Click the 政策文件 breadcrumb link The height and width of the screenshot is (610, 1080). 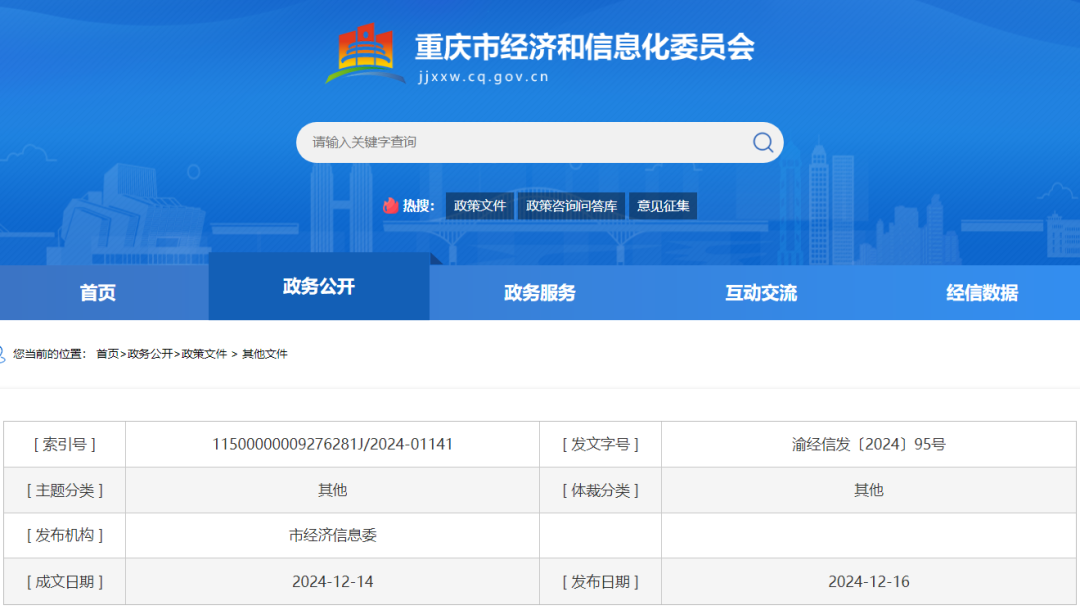(204, 354)
